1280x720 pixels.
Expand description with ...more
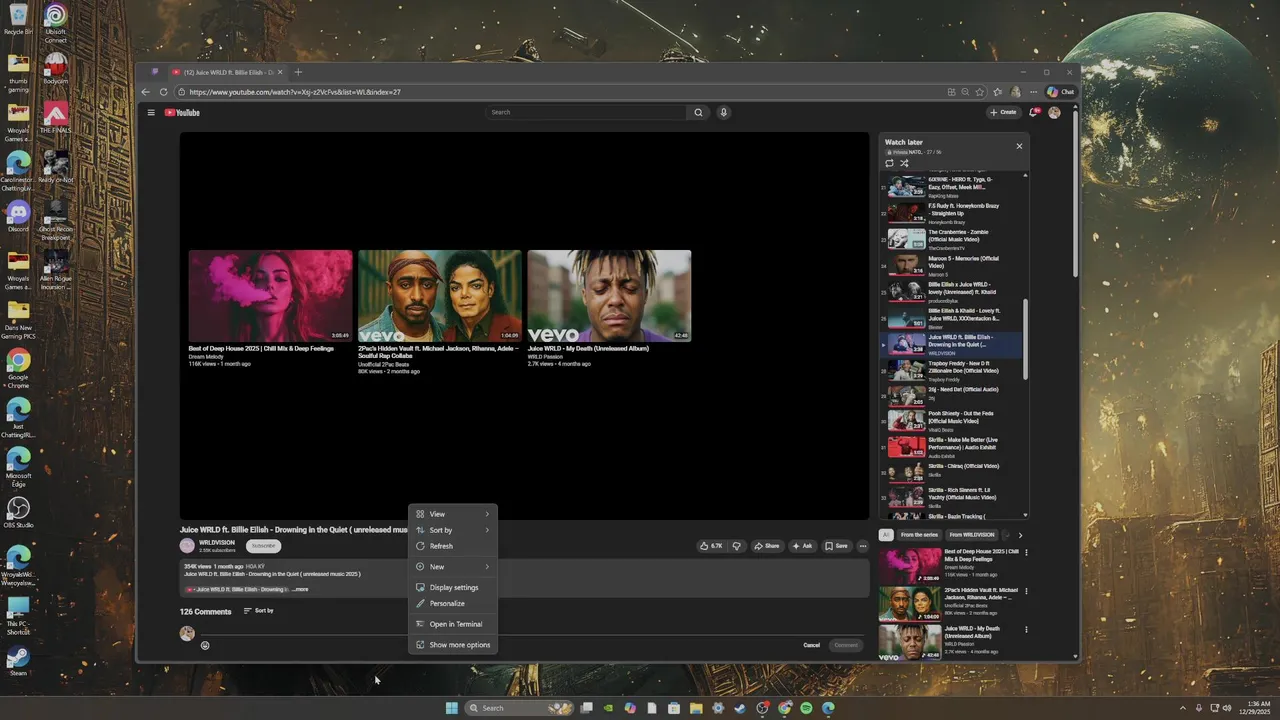coord(300,589)
